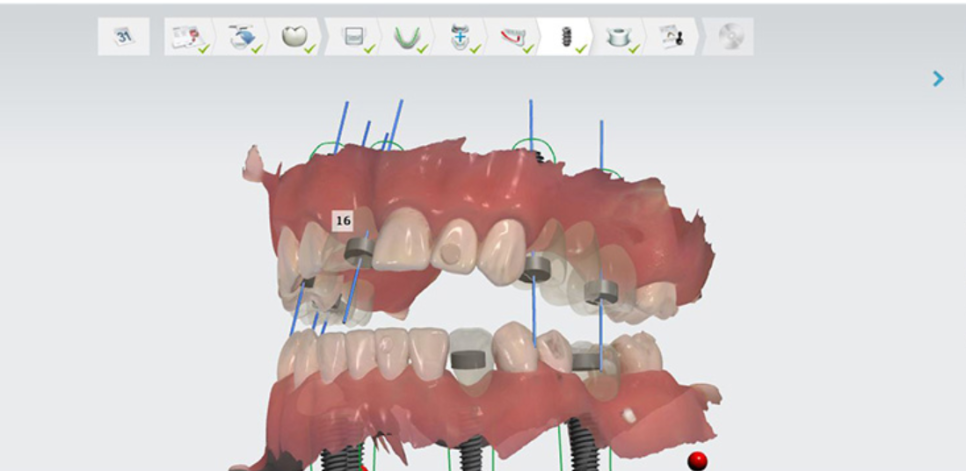Click the greyed-out disc export step
The height and width of the screenshot is (471, 966).
click(x=729, y=37)
